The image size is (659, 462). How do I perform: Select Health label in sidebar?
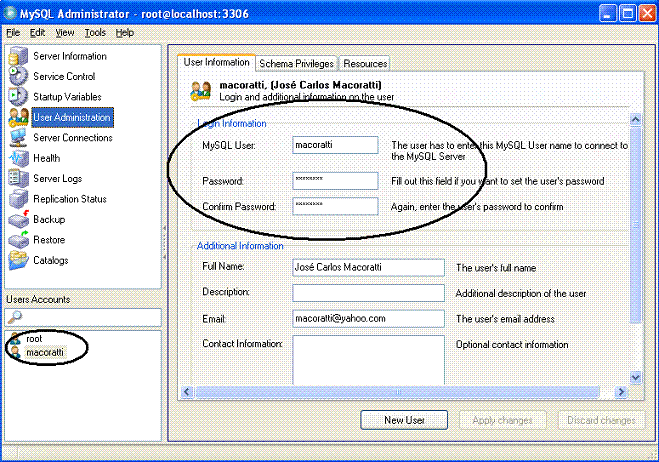[47, 158]
